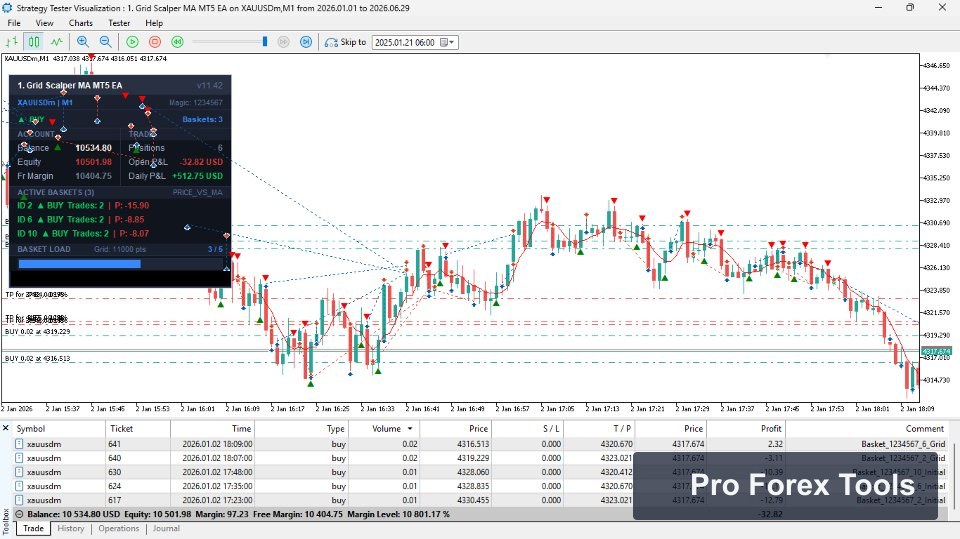Screen dimensions: 960x539
Task: Restore the window size
Action: [x=910, y=7]
